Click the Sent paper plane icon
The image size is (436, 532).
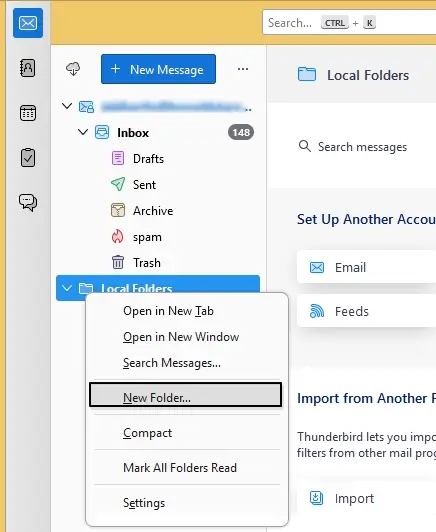point(118,184)
